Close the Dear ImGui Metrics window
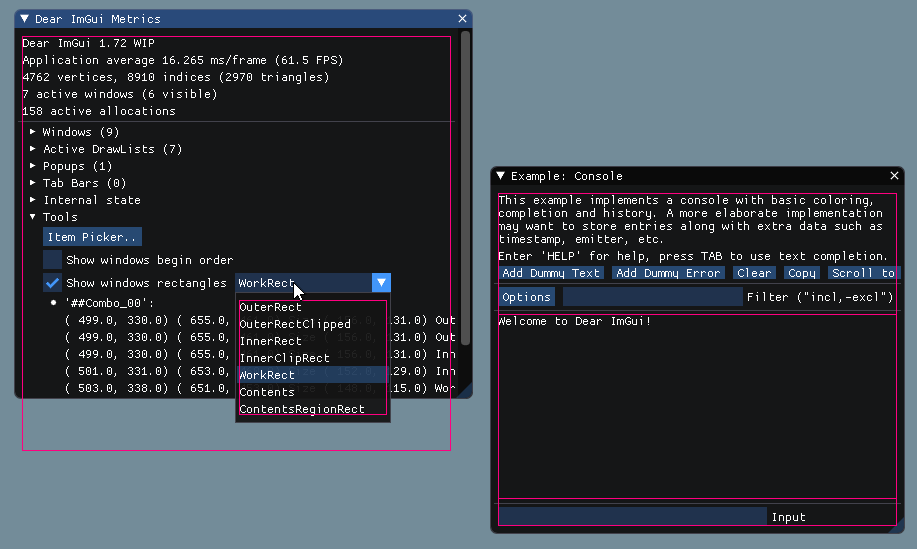The height and width of the screenshot is (549, 917). [x=462, y=19]
